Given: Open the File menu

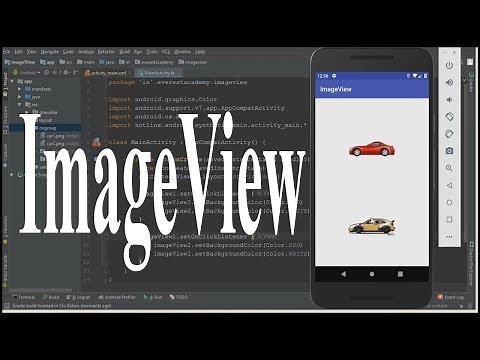Looking at the screenshot, I should coord(7,52).
